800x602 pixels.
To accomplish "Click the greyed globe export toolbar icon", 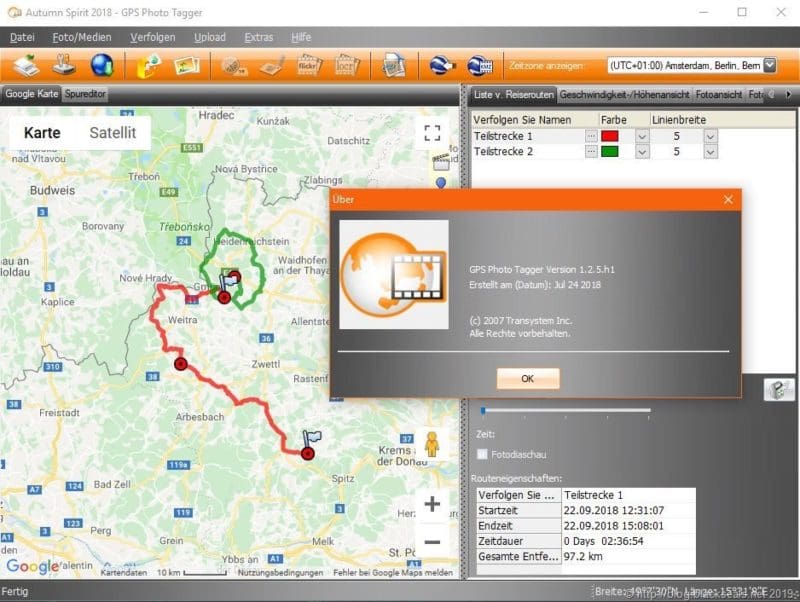I will tap(233, 66).
